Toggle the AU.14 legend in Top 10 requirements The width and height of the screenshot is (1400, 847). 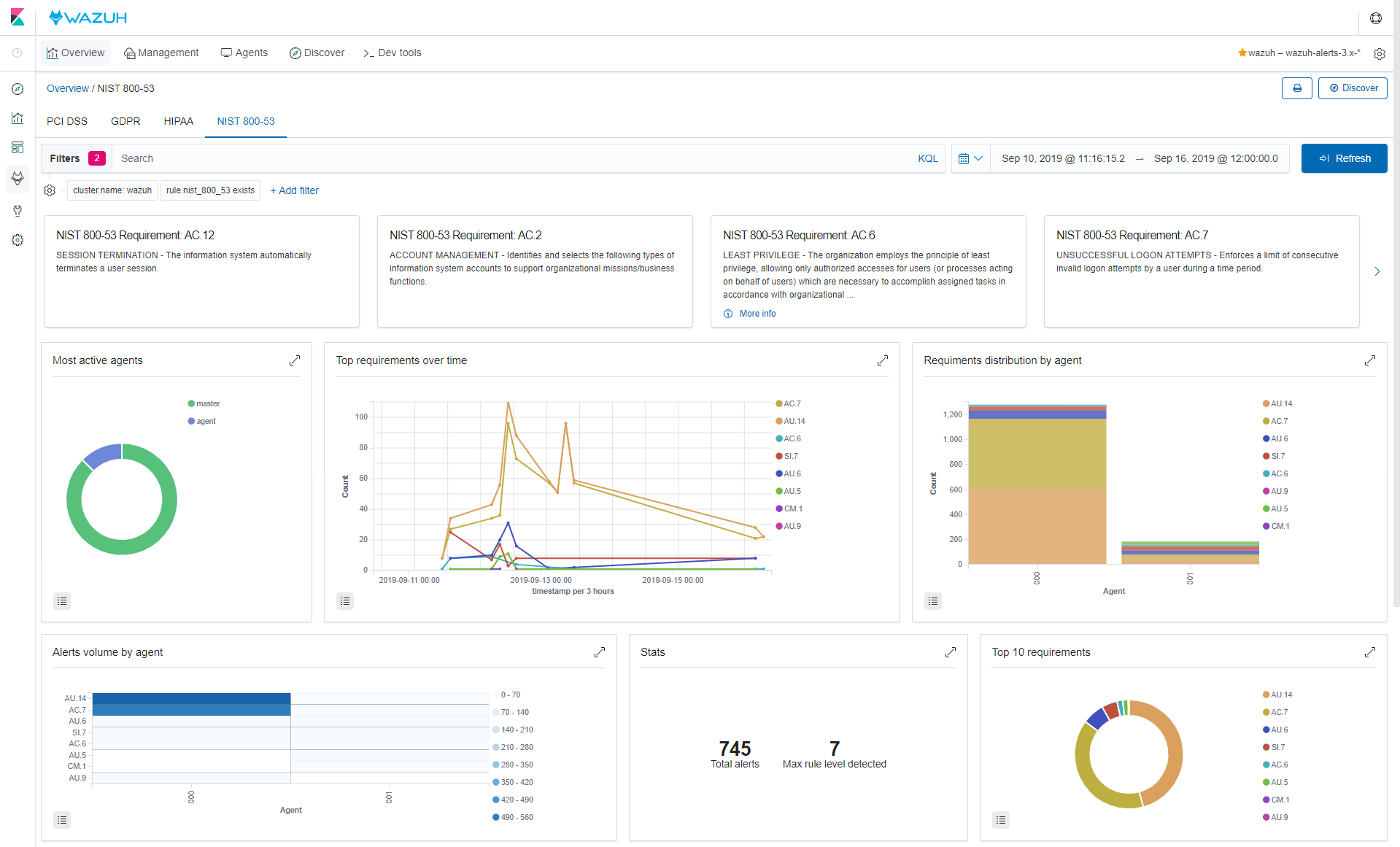coord(1280,695)
